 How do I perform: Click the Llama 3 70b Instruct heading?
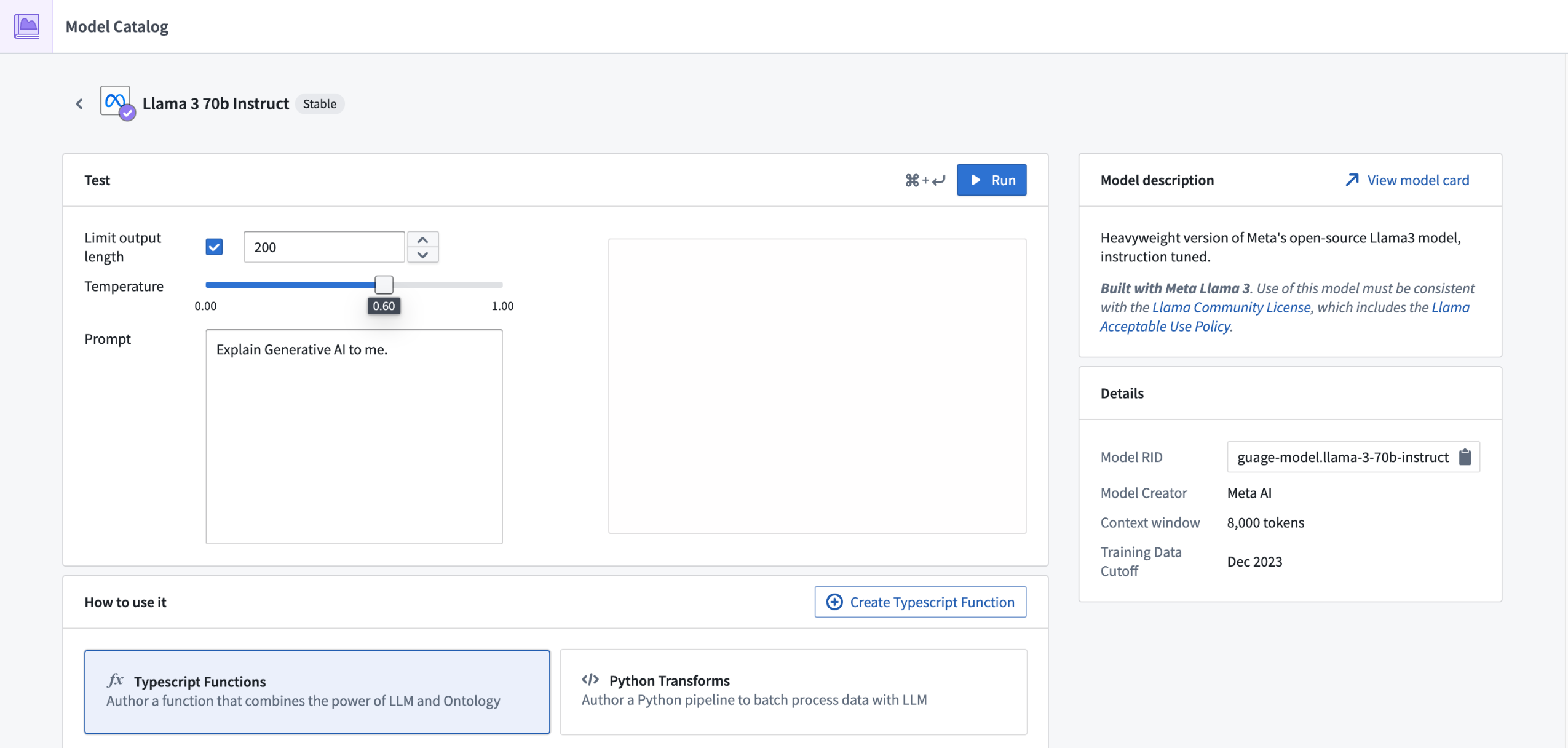[216, 104]
